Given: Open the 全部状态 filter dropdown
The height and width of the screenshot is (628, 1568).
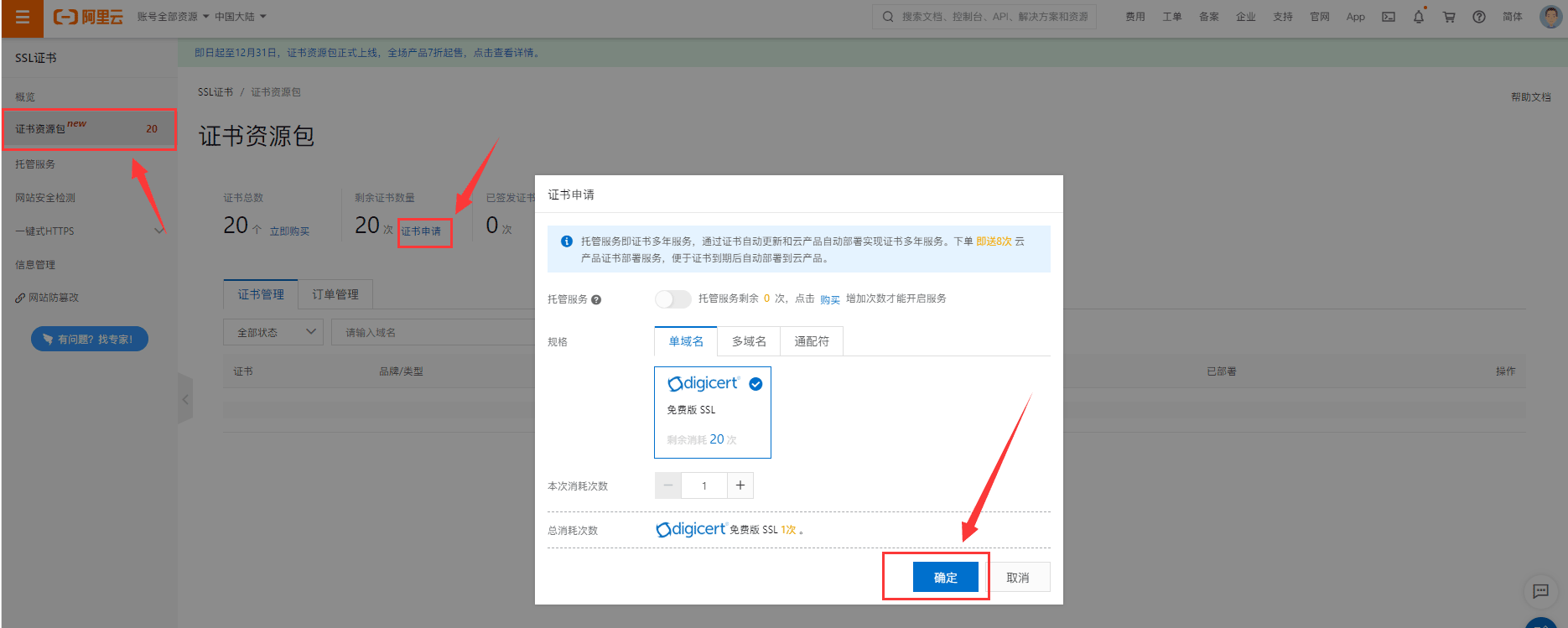Looking at the screenshot, I should click(x=273, y=332).
